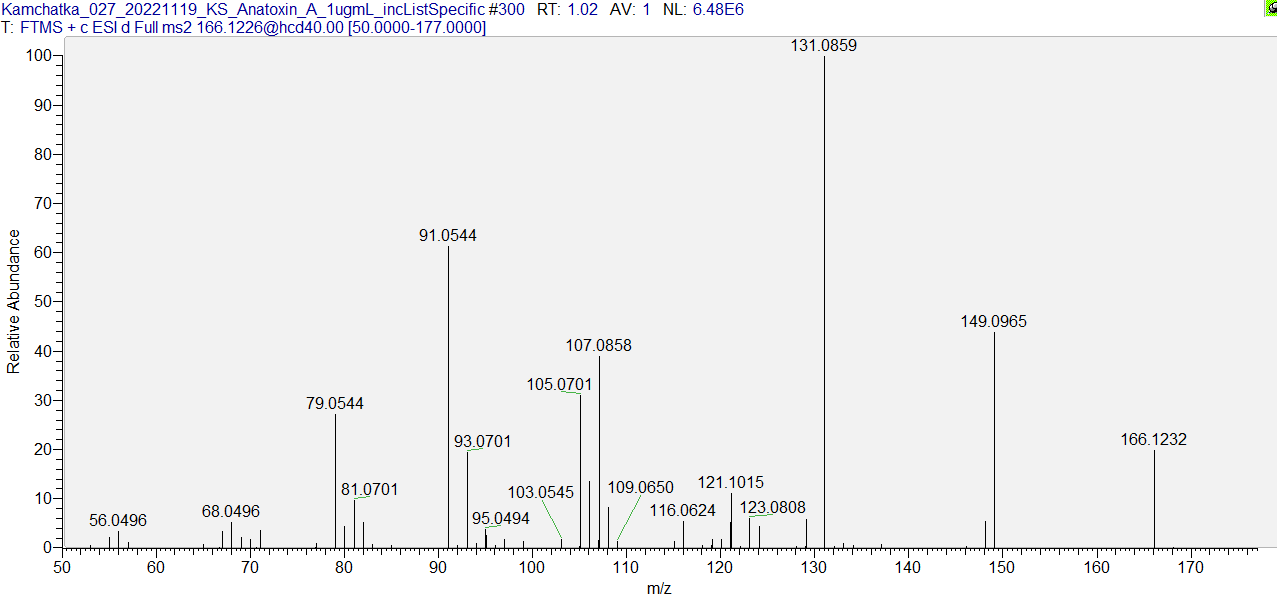
Task: Click the 109.0650 peak label
Action: tap(641, 488)
